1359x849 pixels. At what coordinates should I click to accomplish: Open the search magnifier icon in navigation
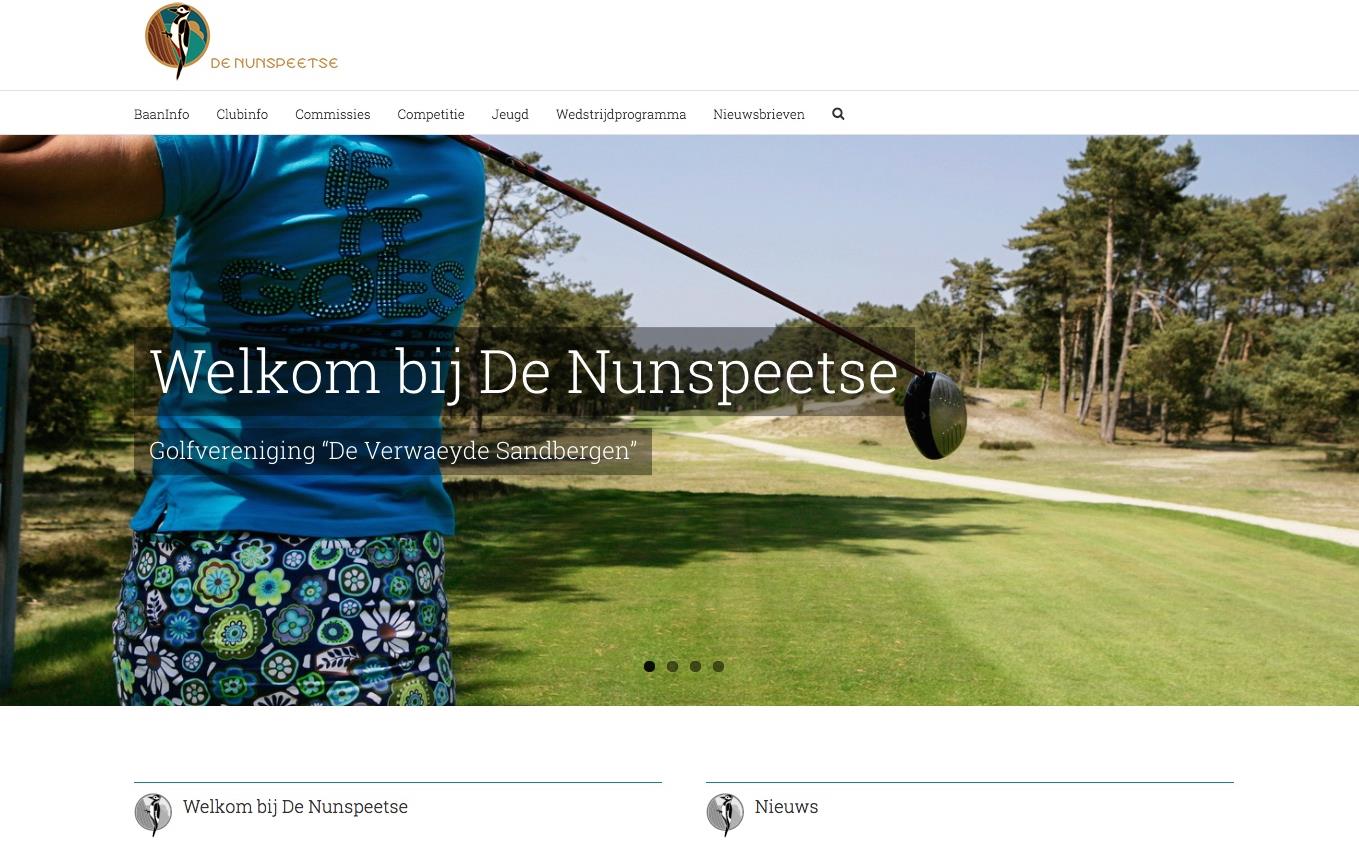point(838,114)
